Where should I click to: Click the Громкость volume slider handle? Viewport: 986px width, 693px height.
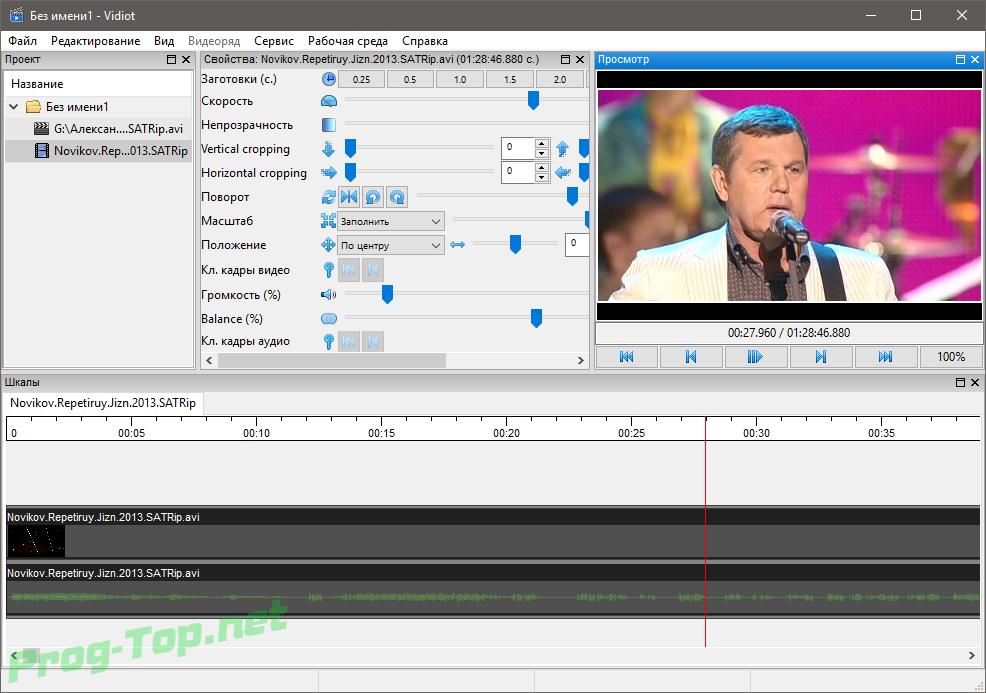click(x=387, y=294)
